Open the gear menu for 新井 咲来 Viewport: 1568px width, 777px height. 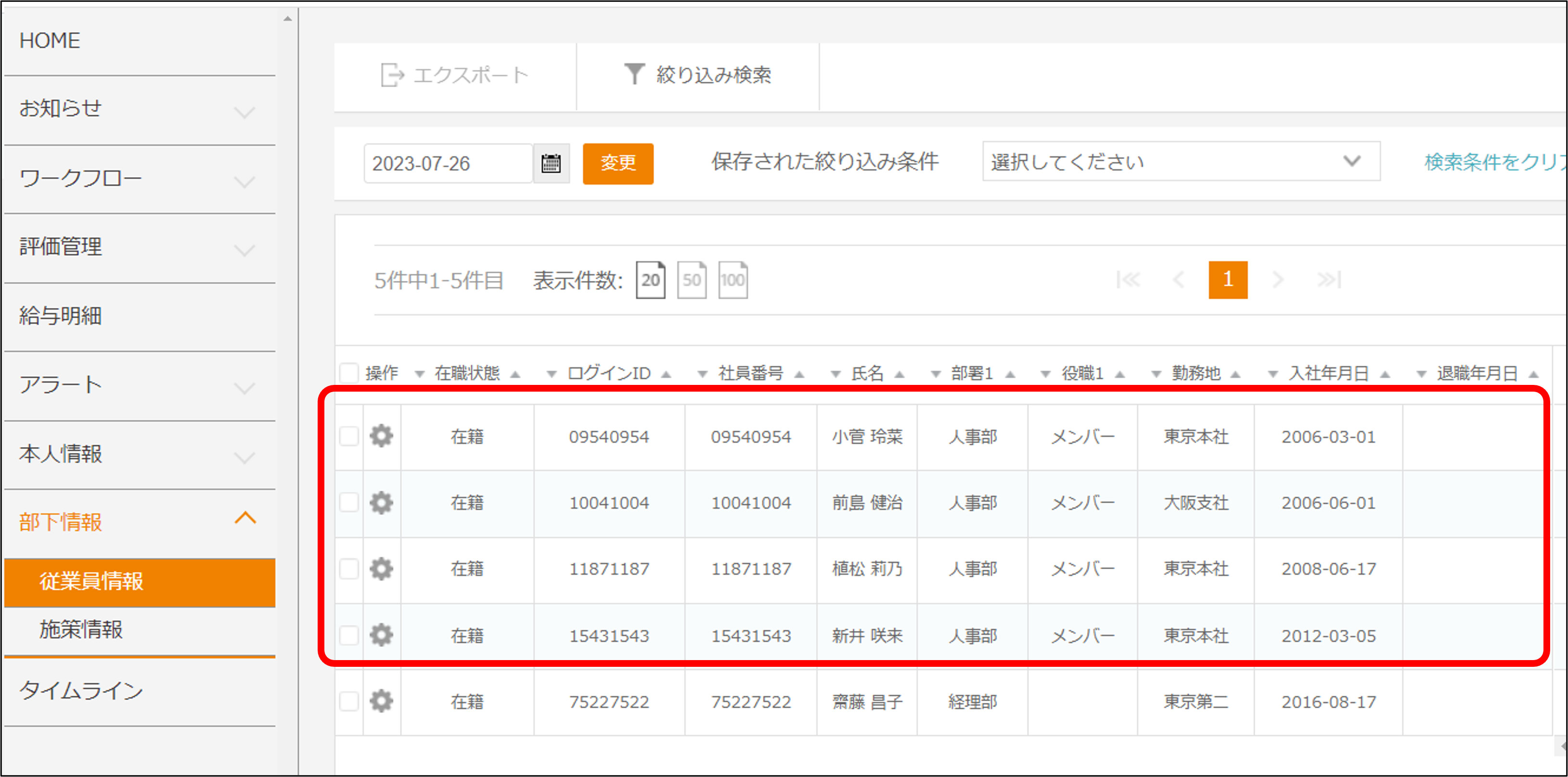[382, 635]
